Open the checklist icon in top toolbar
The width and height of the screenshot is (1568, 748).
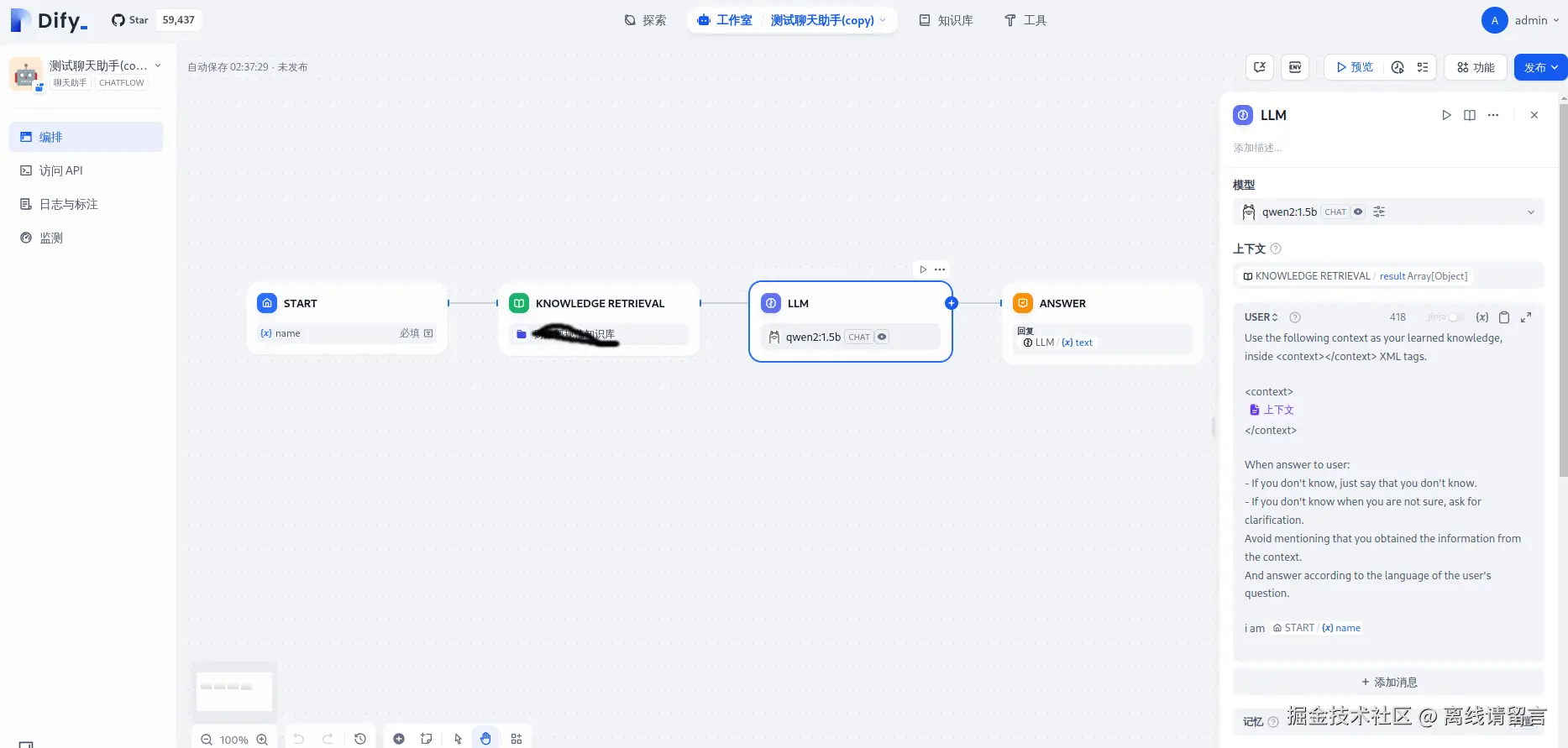pos(1423,67)
